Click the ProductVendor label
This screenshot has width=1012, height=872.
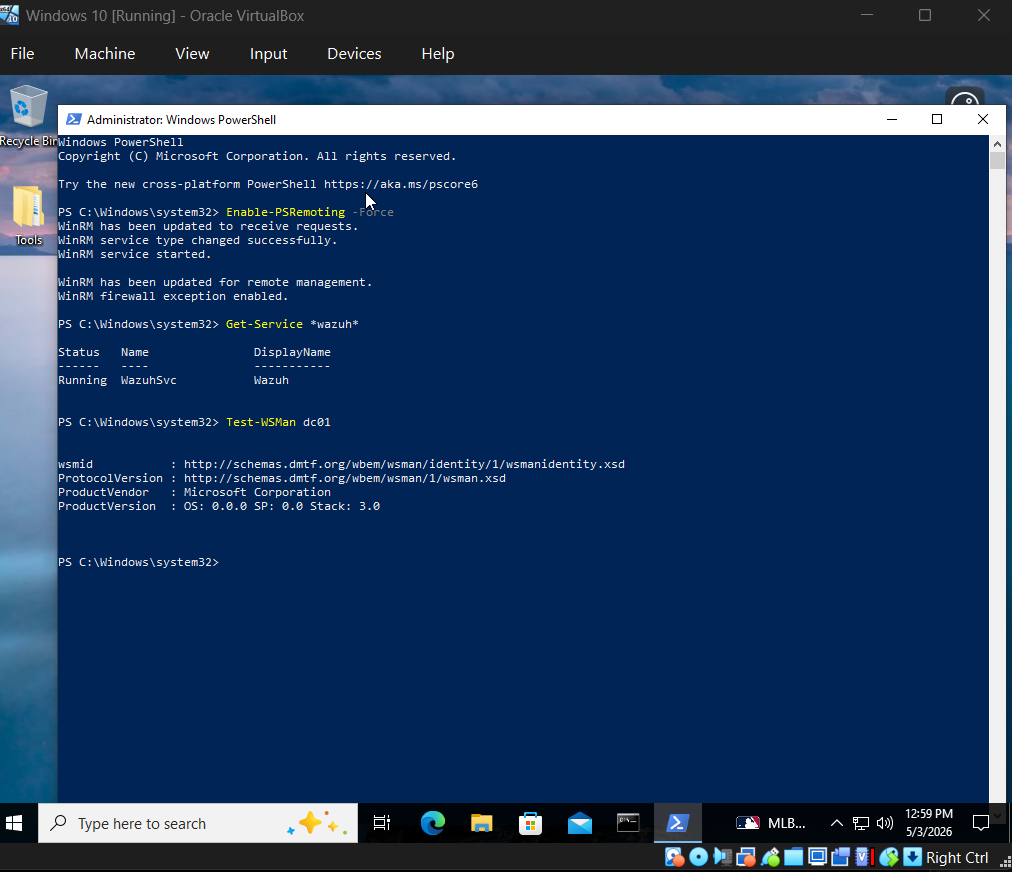click(103, 492)
